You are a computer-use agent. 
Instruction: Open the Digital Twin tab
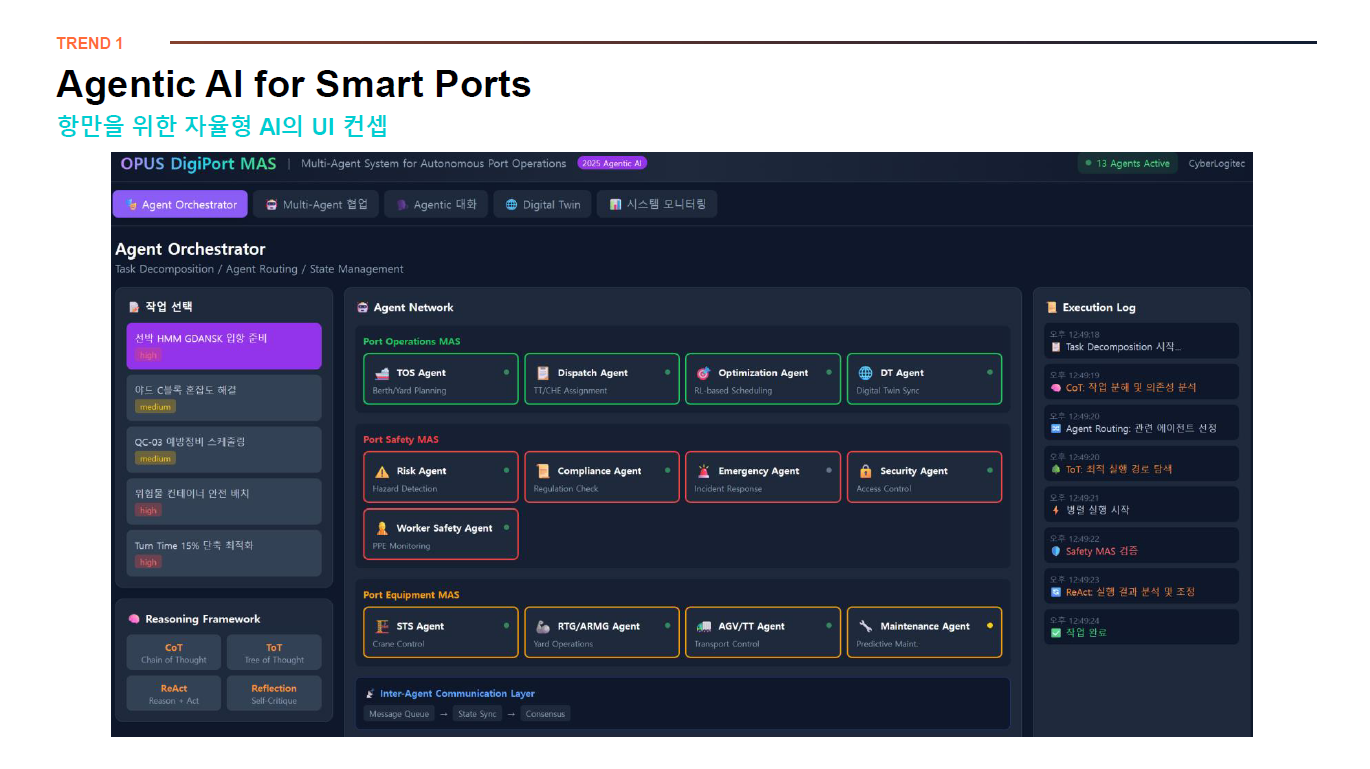click(542, 205)
